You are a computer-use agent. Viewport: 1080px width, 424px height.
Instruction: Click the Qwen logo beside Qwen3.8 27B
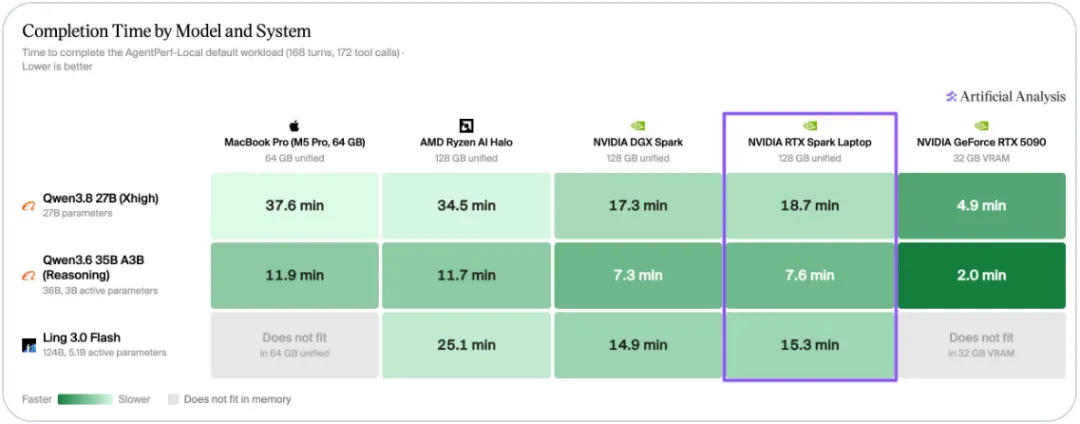tap(29, 205)
